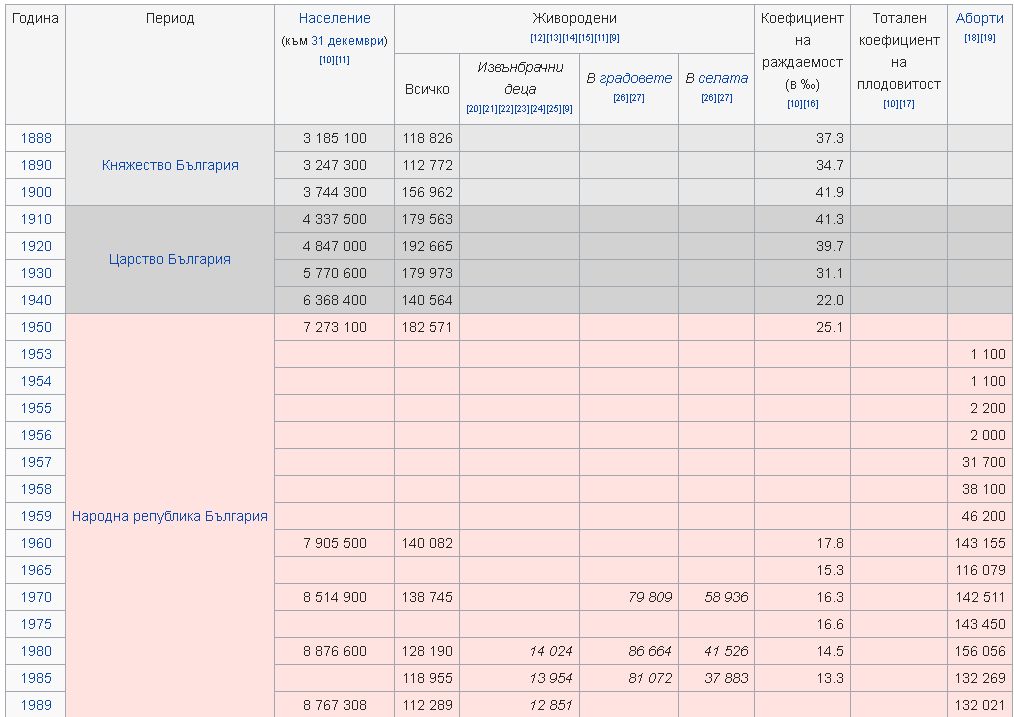The width and height of the screenshot is (1014, 717).
Task: Click the year 1975 link
Action: pos(36,624)
